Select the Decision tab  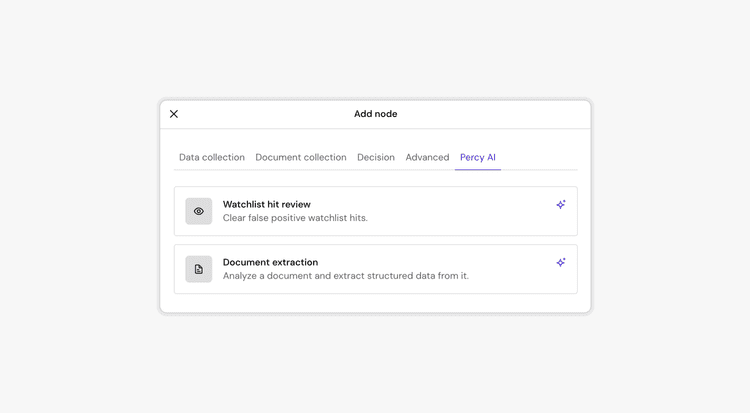(x=376, y=157)
